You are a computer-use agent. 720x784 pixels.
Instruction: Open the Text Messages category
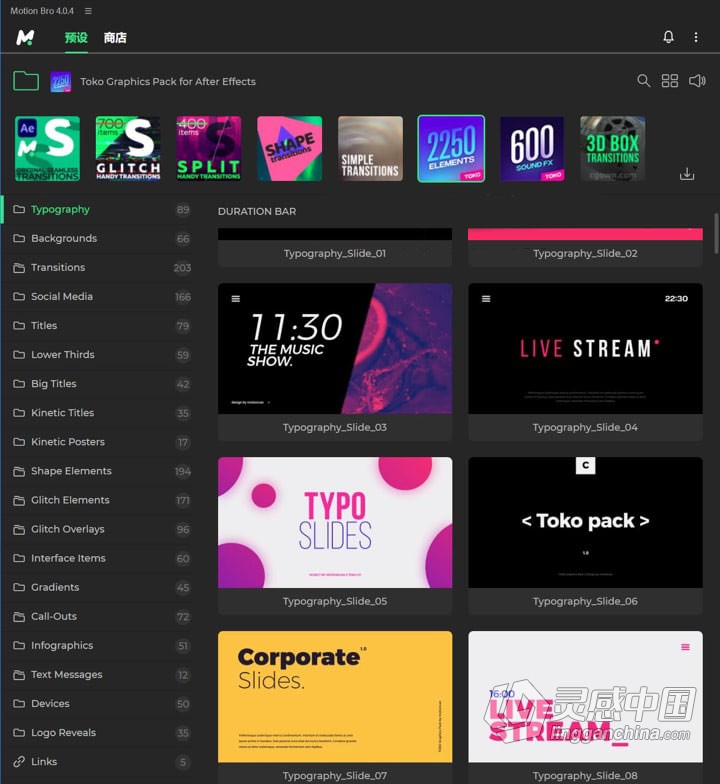pos(100,674)
